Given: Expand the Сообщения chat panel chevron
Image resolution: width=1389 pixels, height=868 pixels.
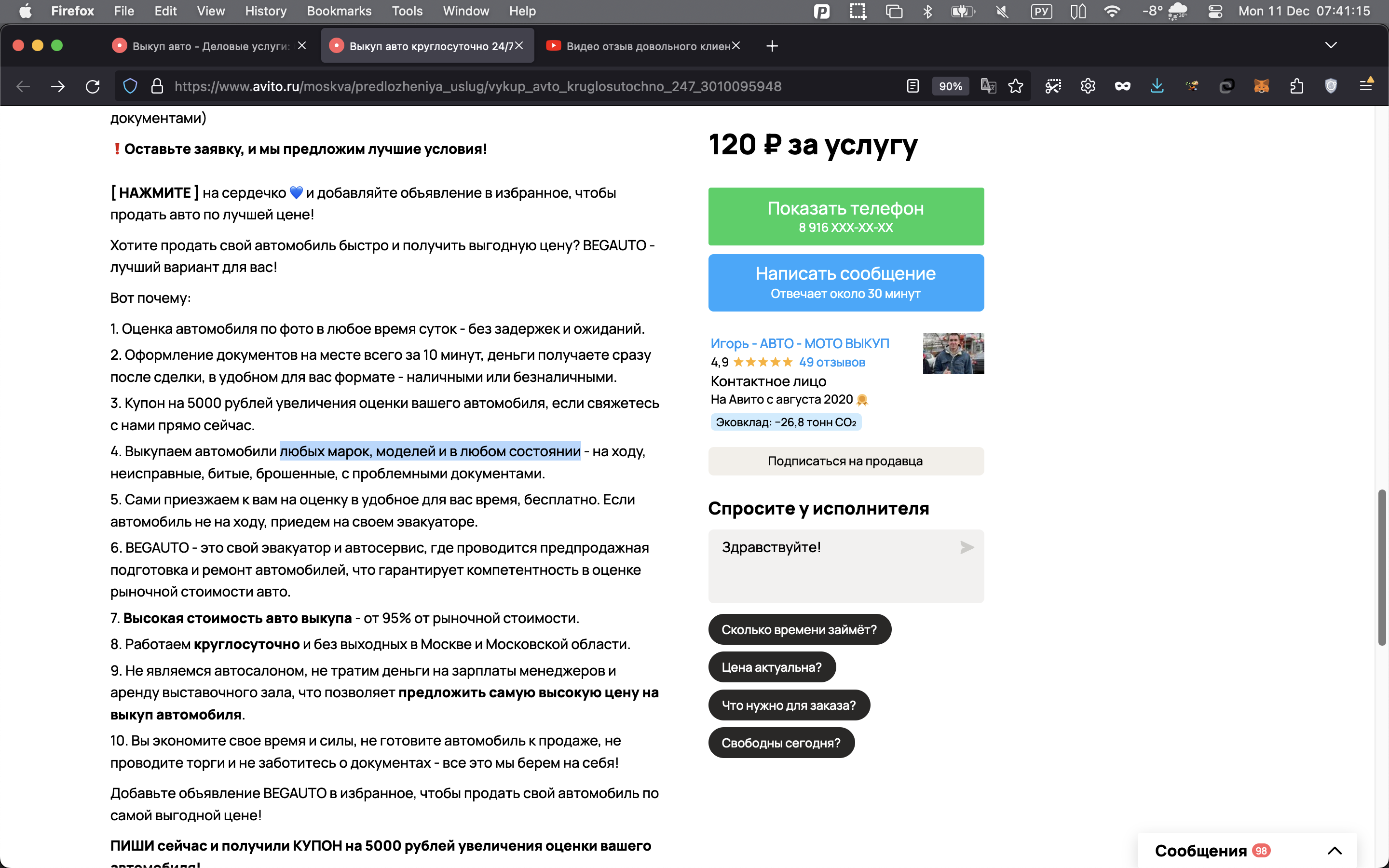Looking at the screenshot, I should click(1335, 851).
